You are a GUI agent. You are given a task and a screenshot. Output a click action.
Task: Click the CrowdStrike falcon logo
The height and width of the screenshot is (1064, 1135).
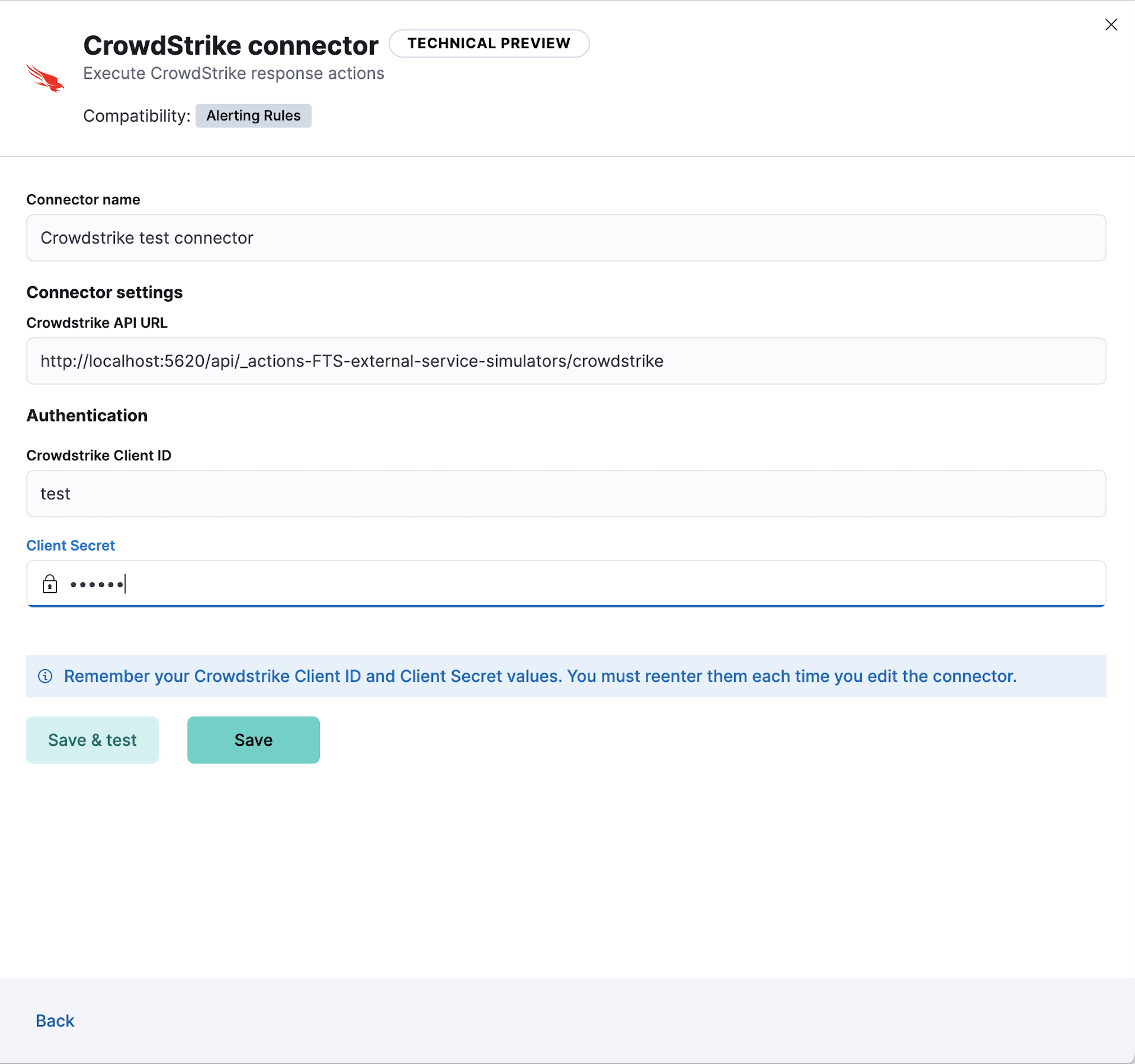(x=45, y=78)
